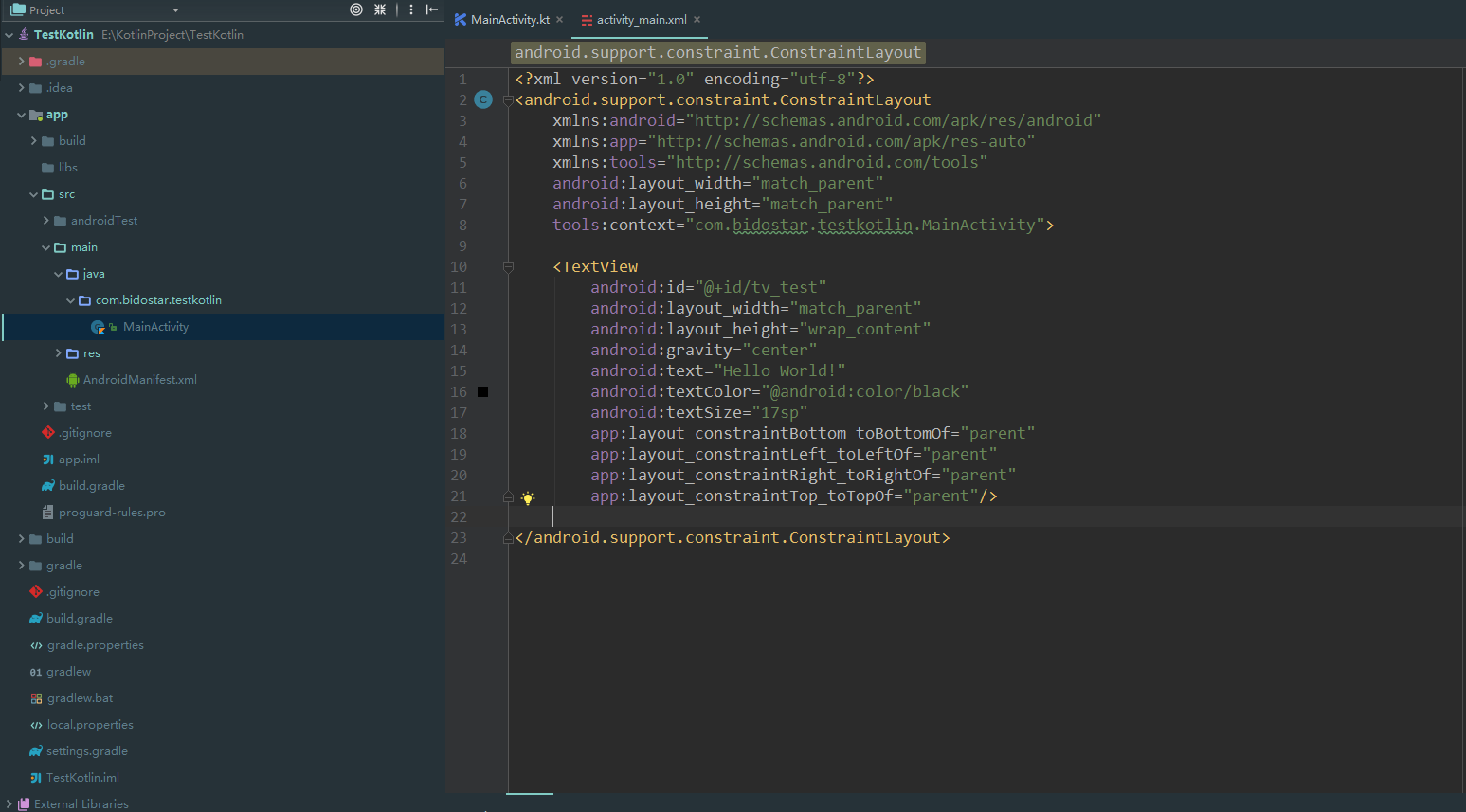Click the scroll from source target icon
1466x812 pixels.
[x=356, y=9]
